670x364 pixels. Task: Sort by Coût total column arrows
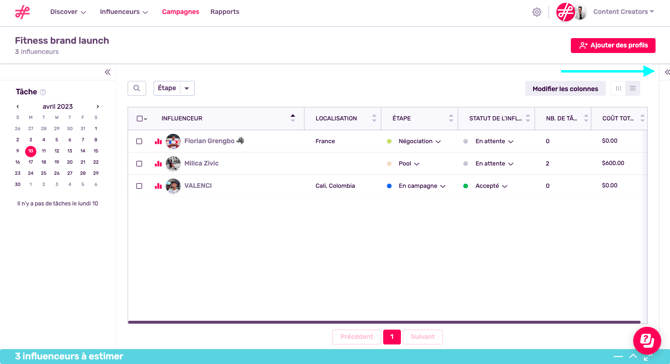point(642,118)
